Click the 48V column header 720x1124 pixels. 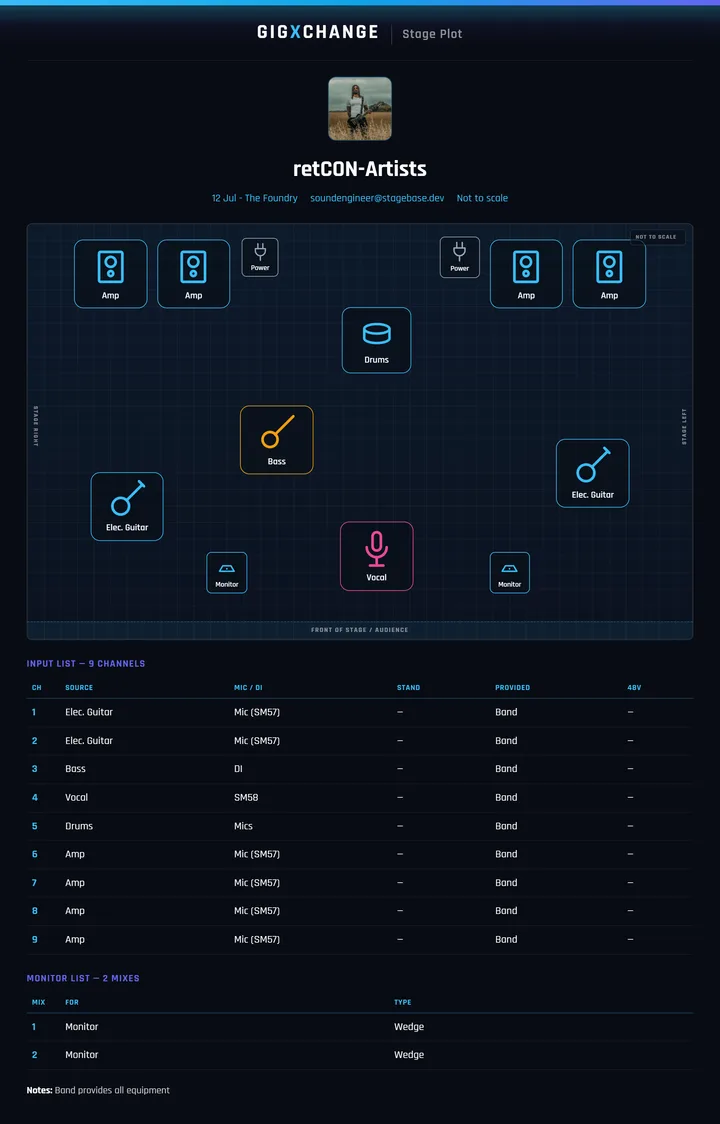pyautogui.click(x=634, y=687)
